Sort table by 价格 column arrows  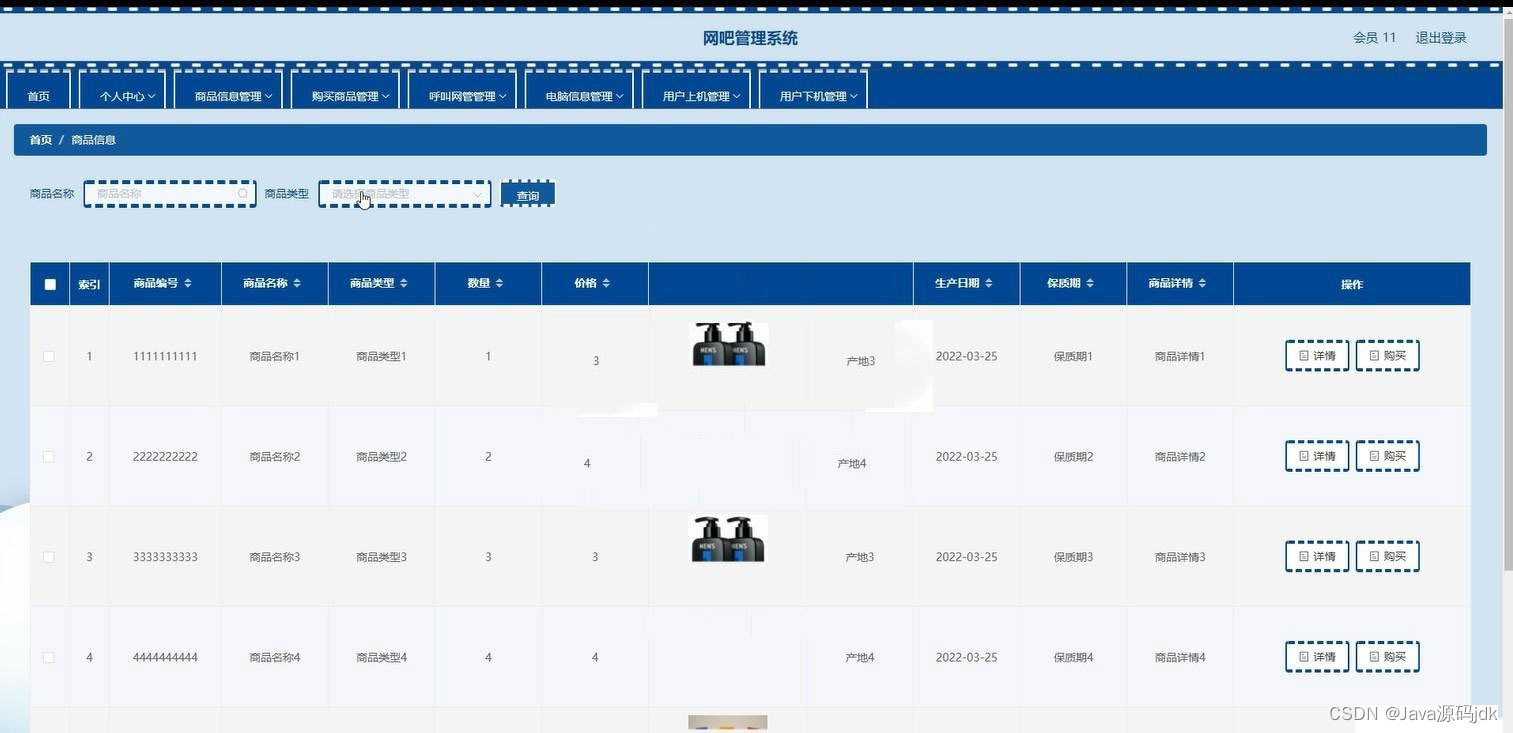[605, 284]
